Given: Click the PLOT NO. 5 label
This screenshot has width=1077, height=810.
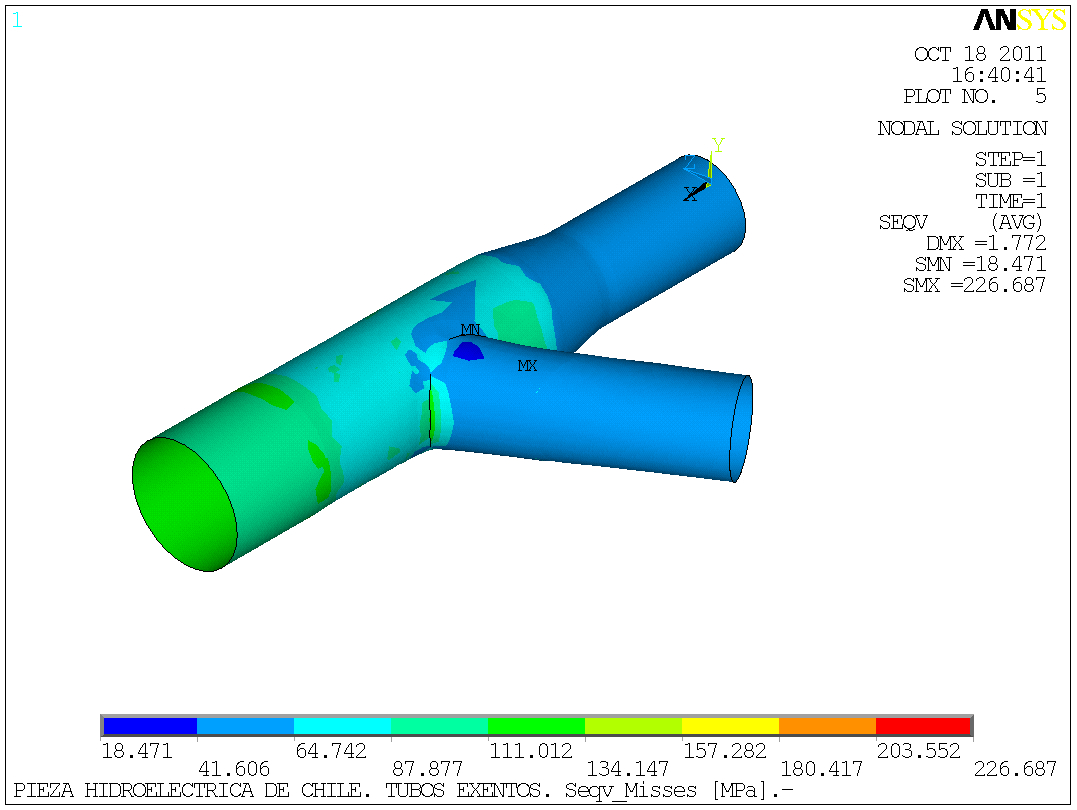Looking at the screenshot, I should (x=975, y=96).
